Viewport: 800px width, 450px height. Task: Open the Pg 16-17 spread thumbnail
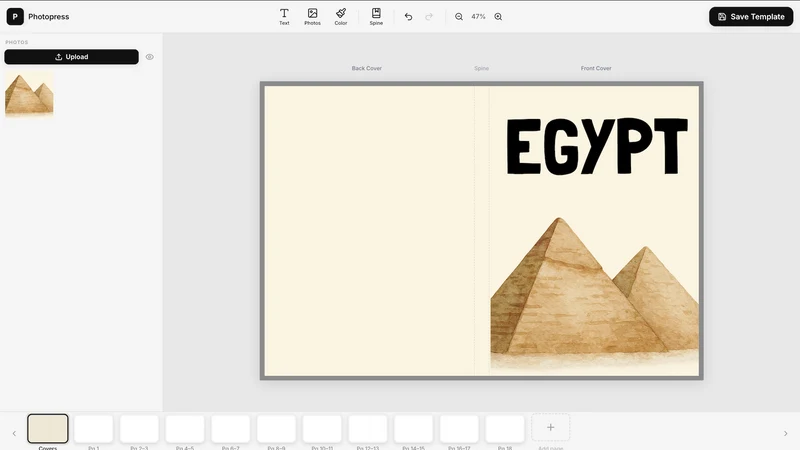(459, 428)
